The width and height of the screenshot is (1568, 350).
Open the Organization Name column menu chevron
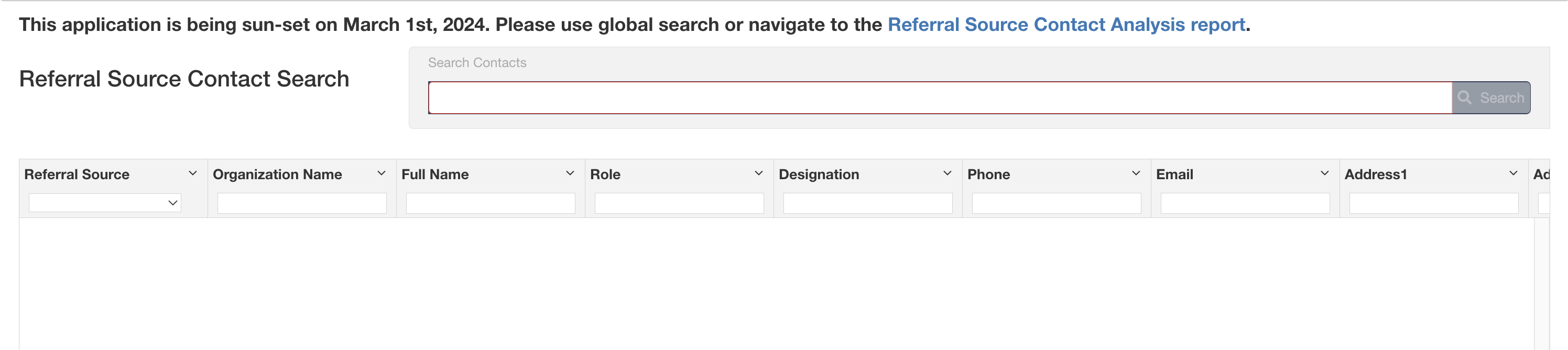[382, 173]
